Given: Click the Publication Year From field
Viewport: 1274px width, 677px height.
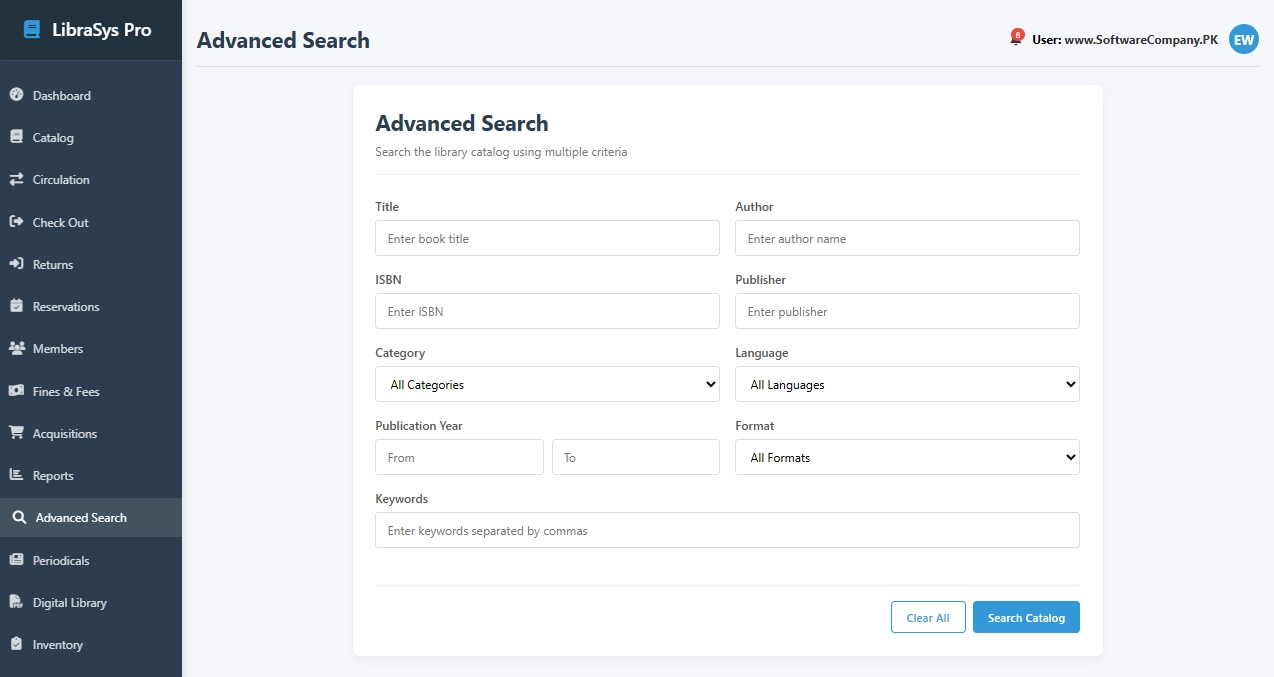Looking at the screenshot, I should pos(459,457).
